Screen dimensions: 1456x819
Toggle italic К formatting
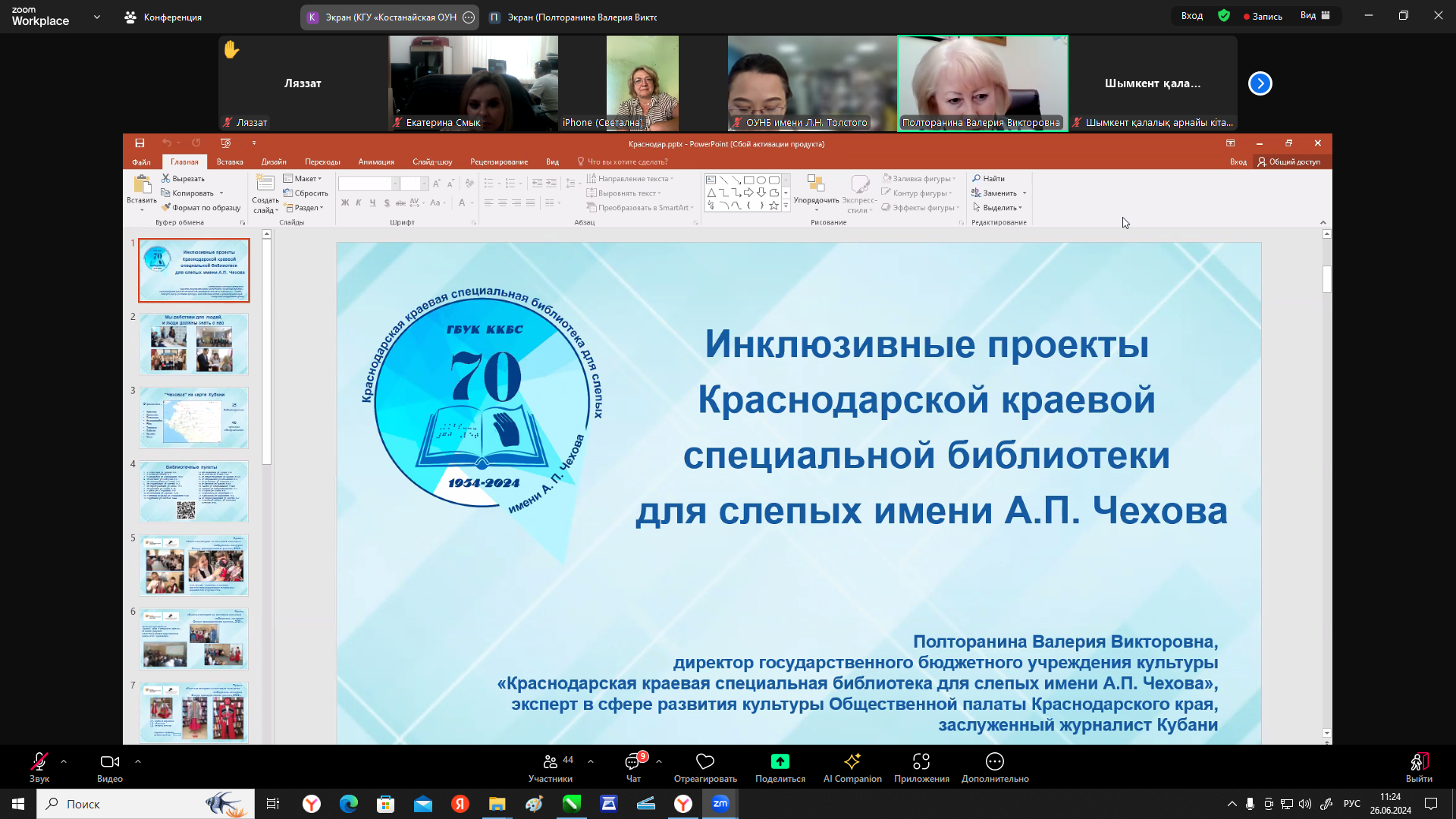click(359, 202)
